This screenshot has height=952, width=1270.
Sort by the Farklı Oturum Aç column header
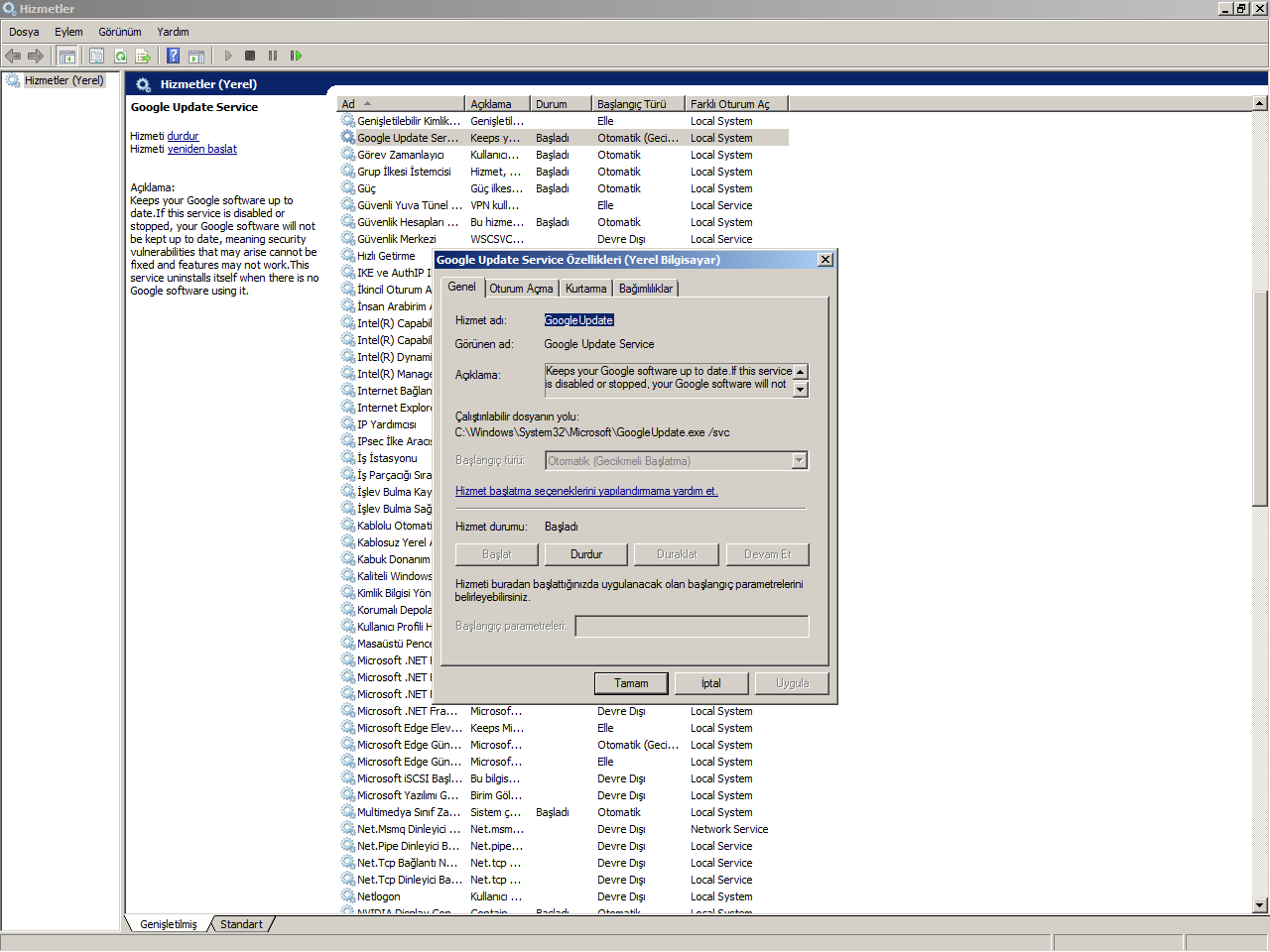point(736,104)
